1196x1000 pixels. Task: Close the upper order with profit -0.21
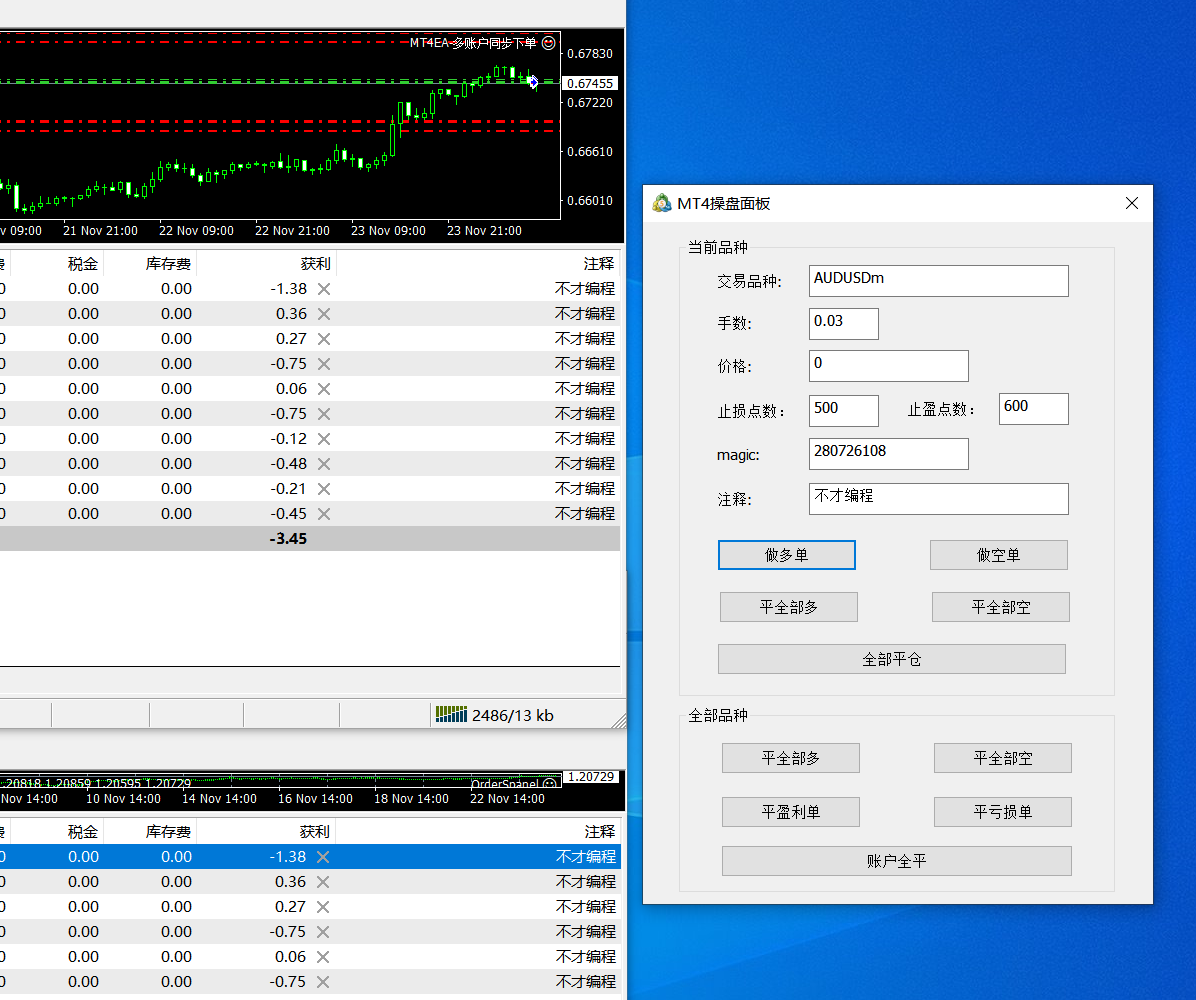click(x=324, y=489)
